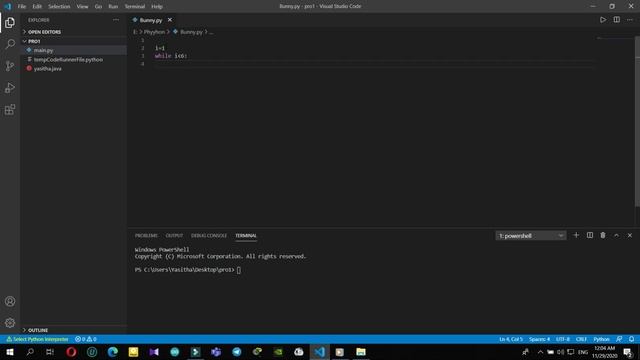640x360 pixels.
Task: Open editor More Actions ellipsis menu
Action: click(x=630, y=20)
